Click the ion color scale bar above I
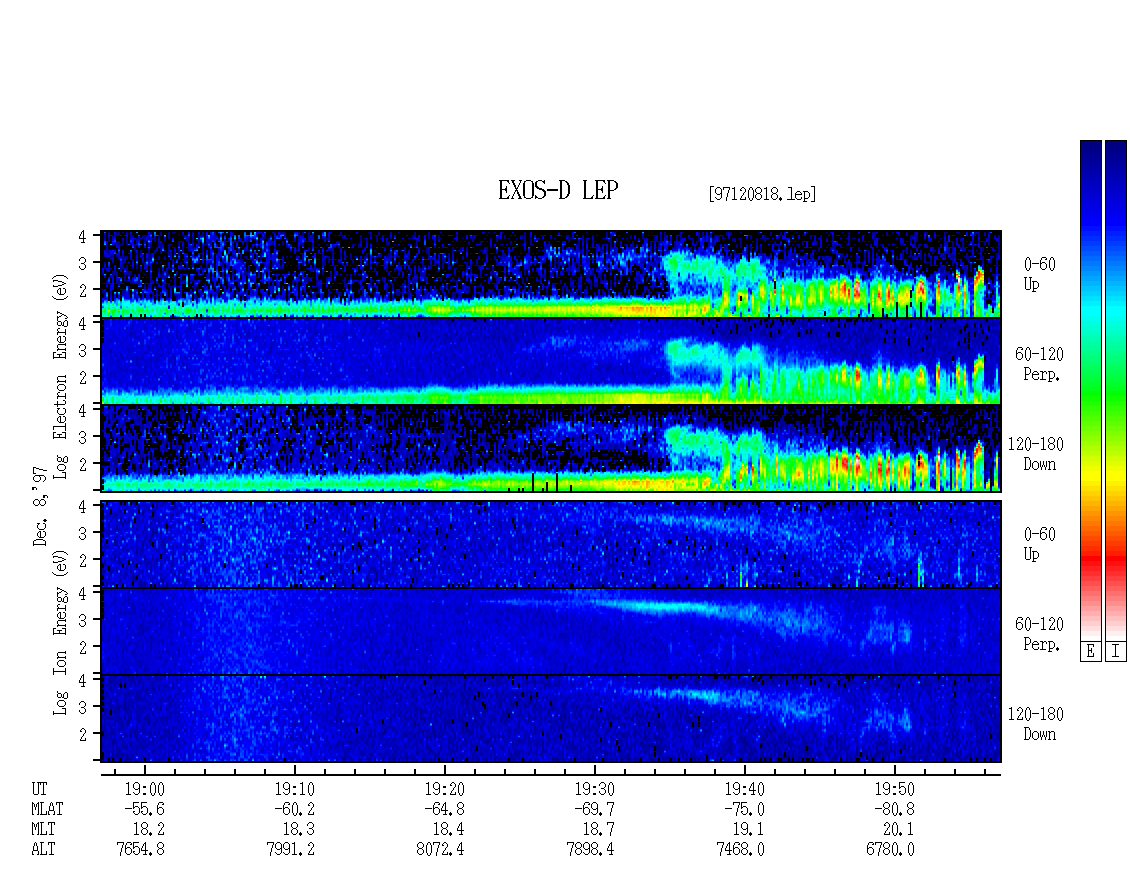The height and width of the screenshot is (875, 1130). point(1116,390)
